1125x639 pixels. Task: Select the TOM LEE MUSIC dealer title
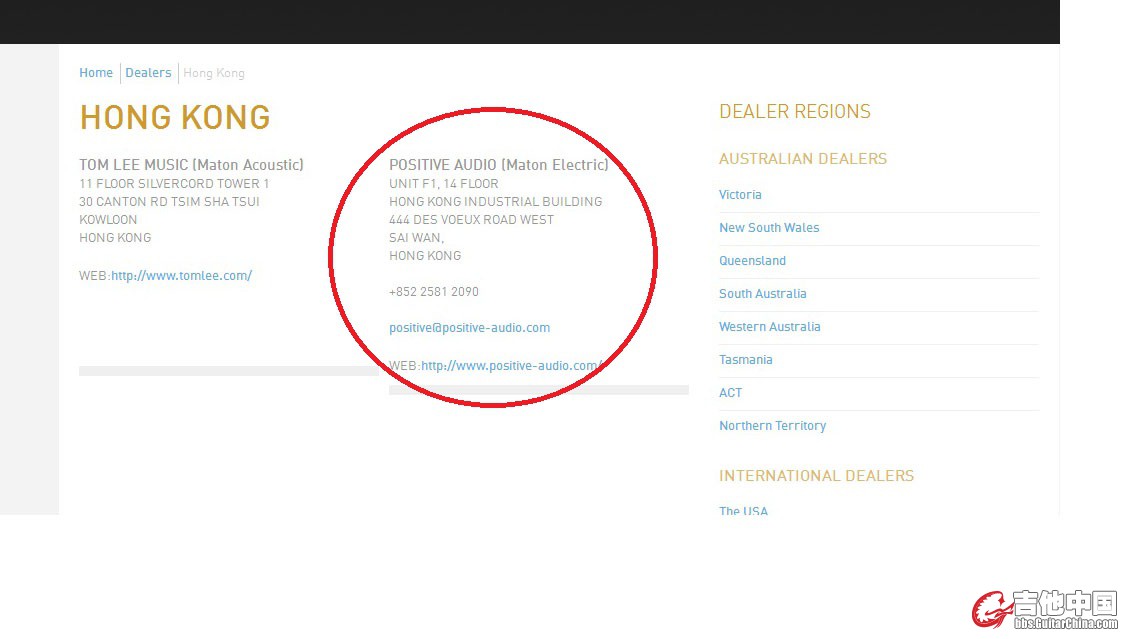point(192,165)
